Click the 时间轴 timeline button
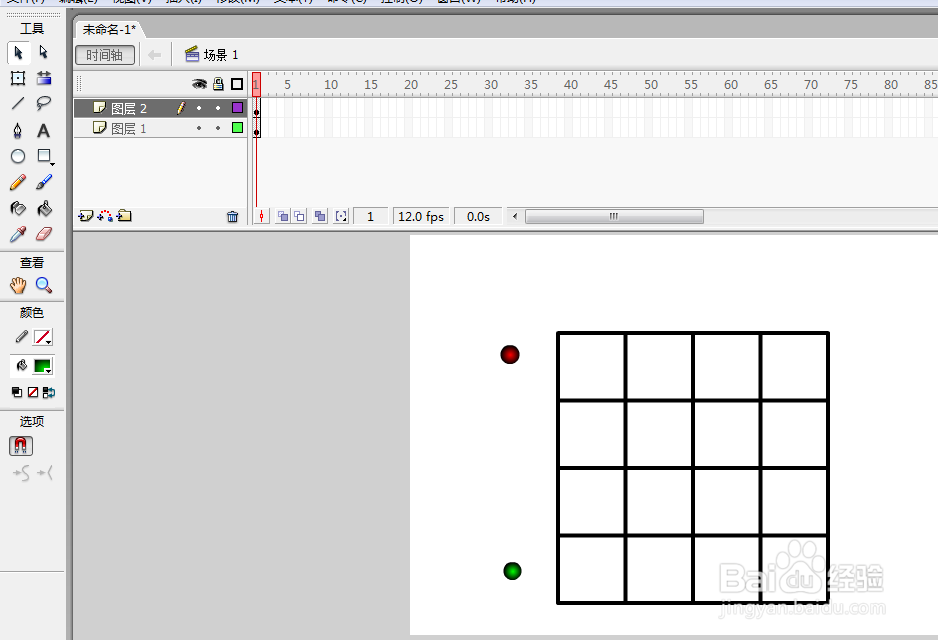The image size is (938, 640). (105, 55)
